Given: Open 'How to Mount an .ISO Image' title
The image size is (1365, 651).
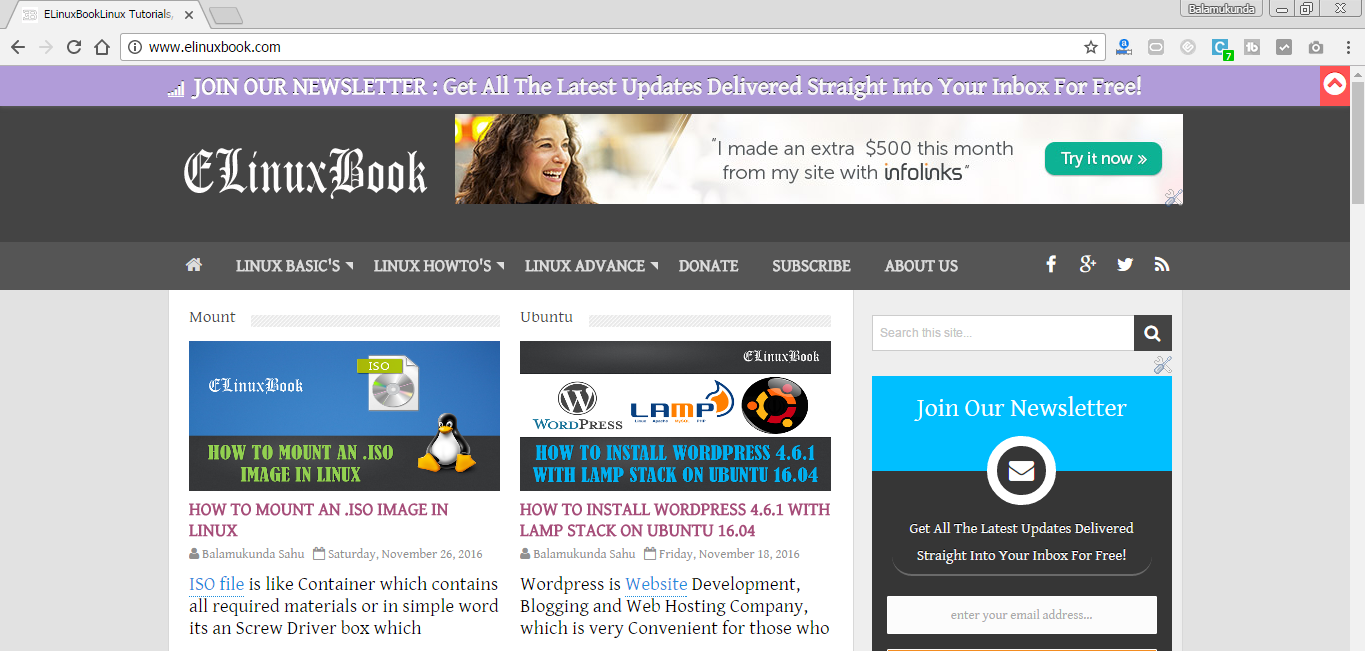Looking at the screenshot, I should click(x=318, y=520).
